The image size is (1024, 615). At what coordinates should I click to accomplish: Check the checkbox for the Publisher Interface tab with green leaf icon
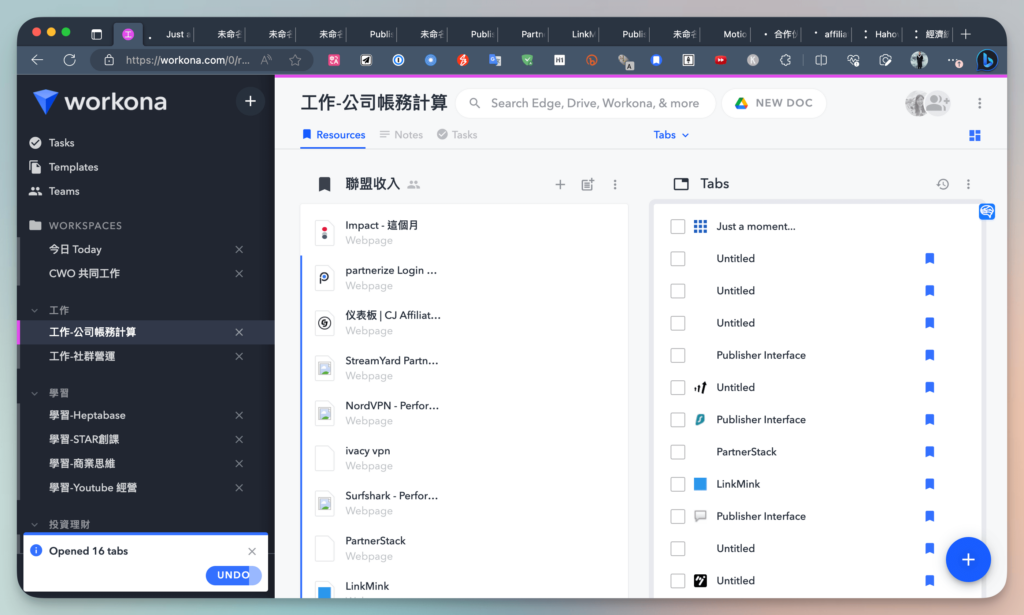[678, 420]
